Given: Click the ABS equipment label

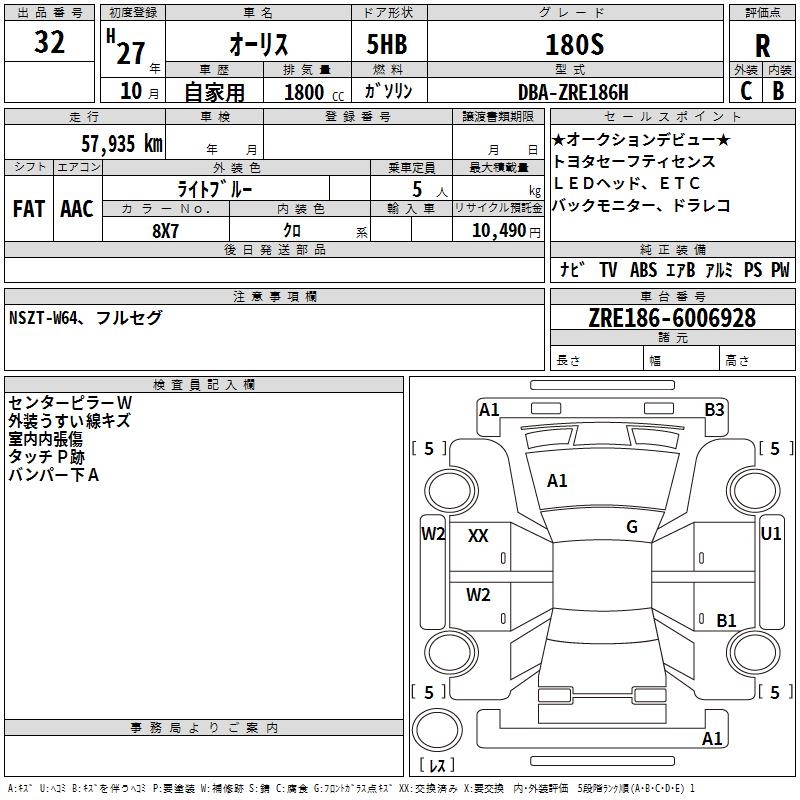Looking at the screenshot, I should (x=643, y=269).
